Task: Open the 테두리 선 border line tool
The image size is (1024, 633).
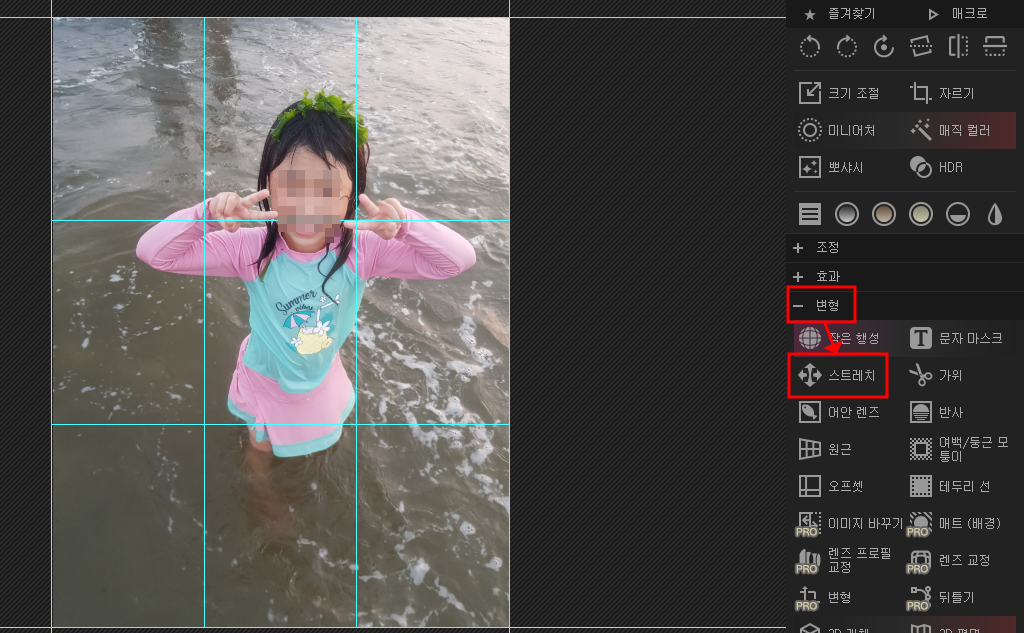Action: pyautogui.click(x=950, y=486)
